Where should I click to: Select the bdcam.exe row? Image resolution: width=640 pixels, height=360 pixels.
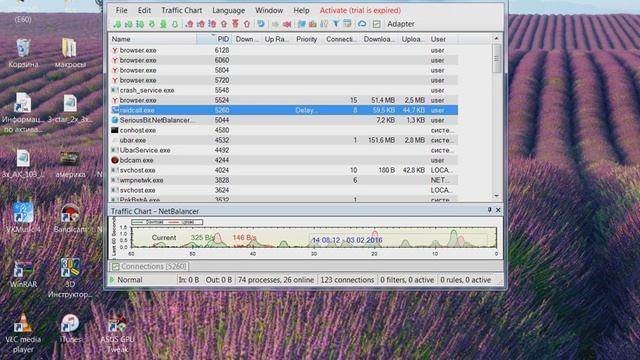tap(284, 160)
